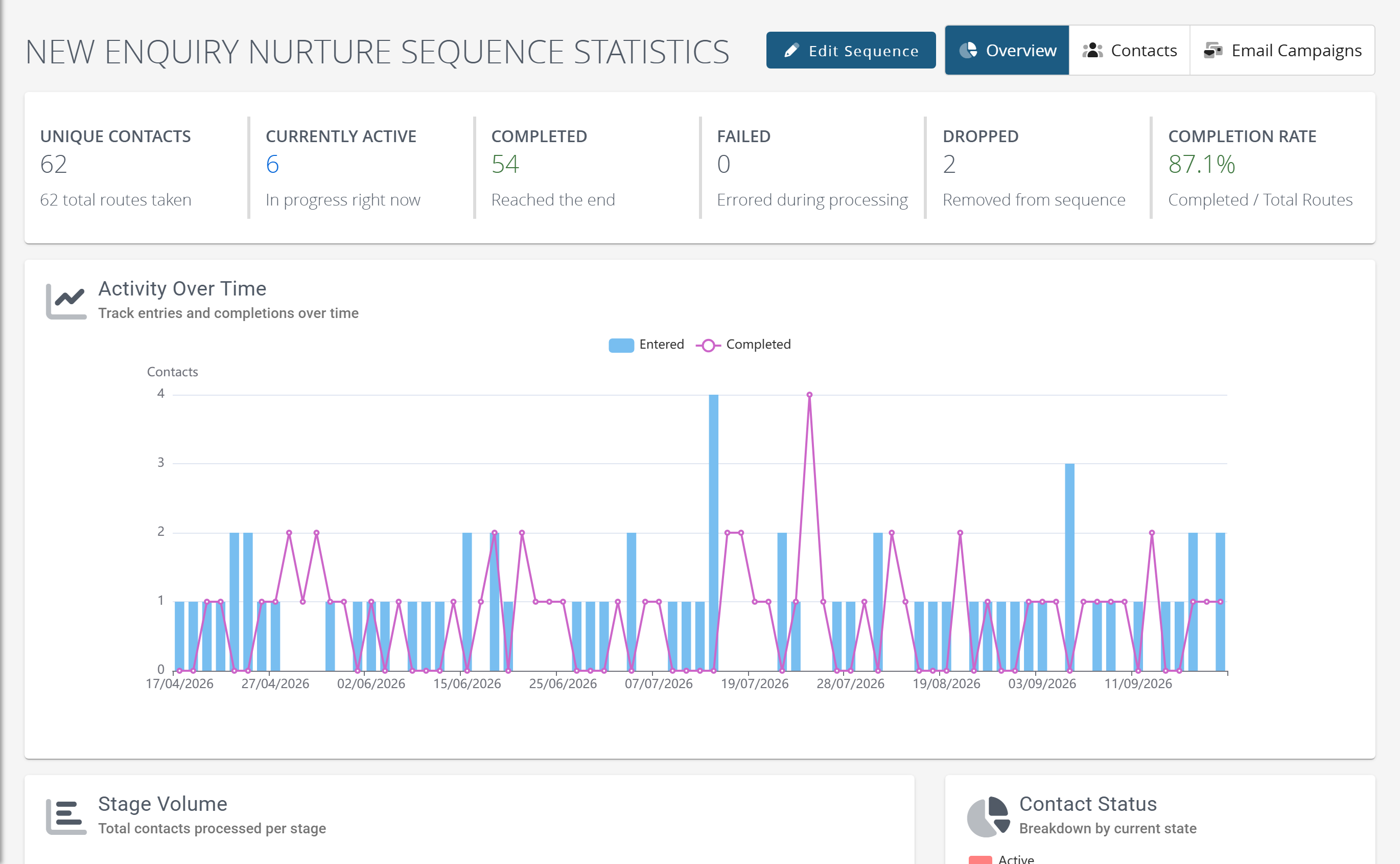Click 'Breakdown by current state' subtitle
This screenshot has width=1400, height=864.
tap(1108, 829)
